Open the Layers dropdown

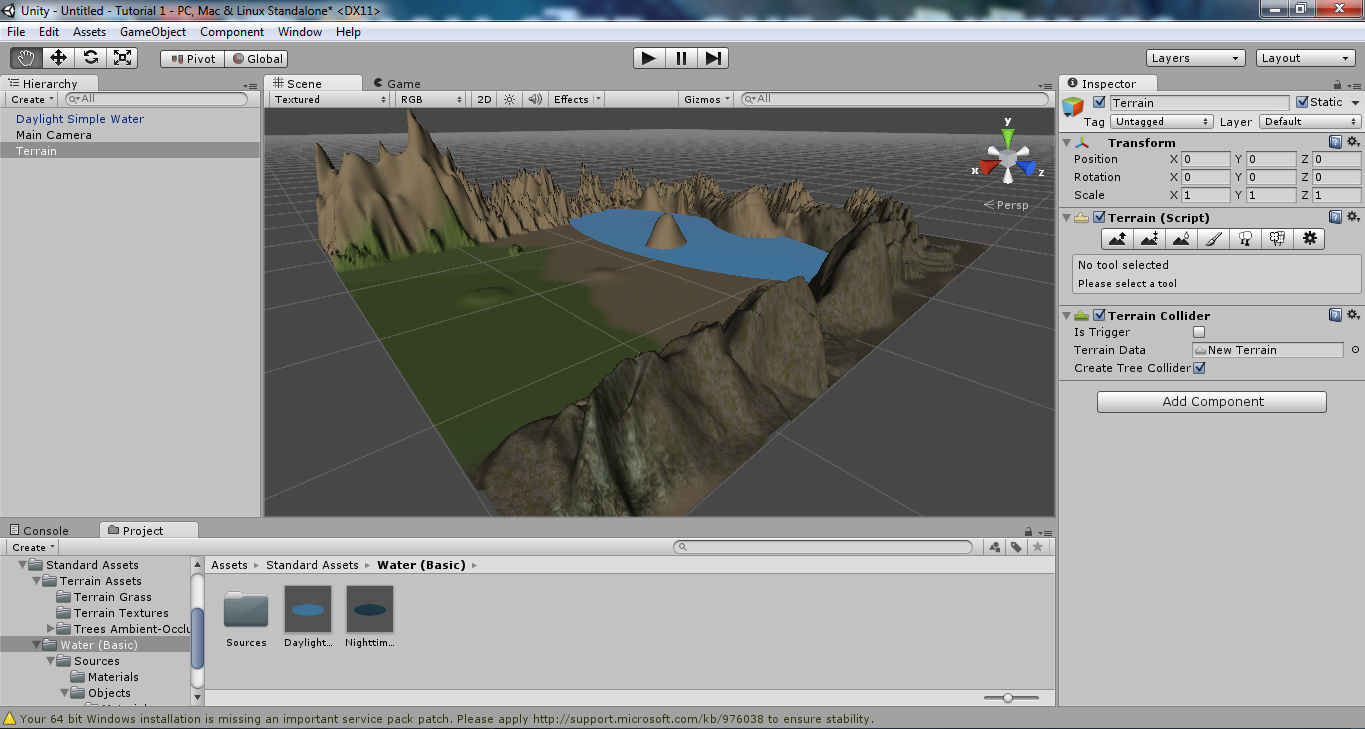coord(1195,57)
